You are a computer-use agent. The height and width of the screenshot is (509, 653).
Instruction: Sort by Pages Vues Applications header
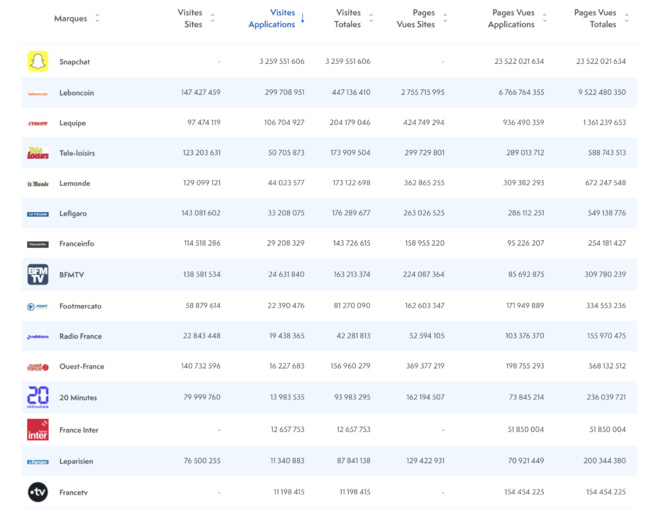point(544,19)
